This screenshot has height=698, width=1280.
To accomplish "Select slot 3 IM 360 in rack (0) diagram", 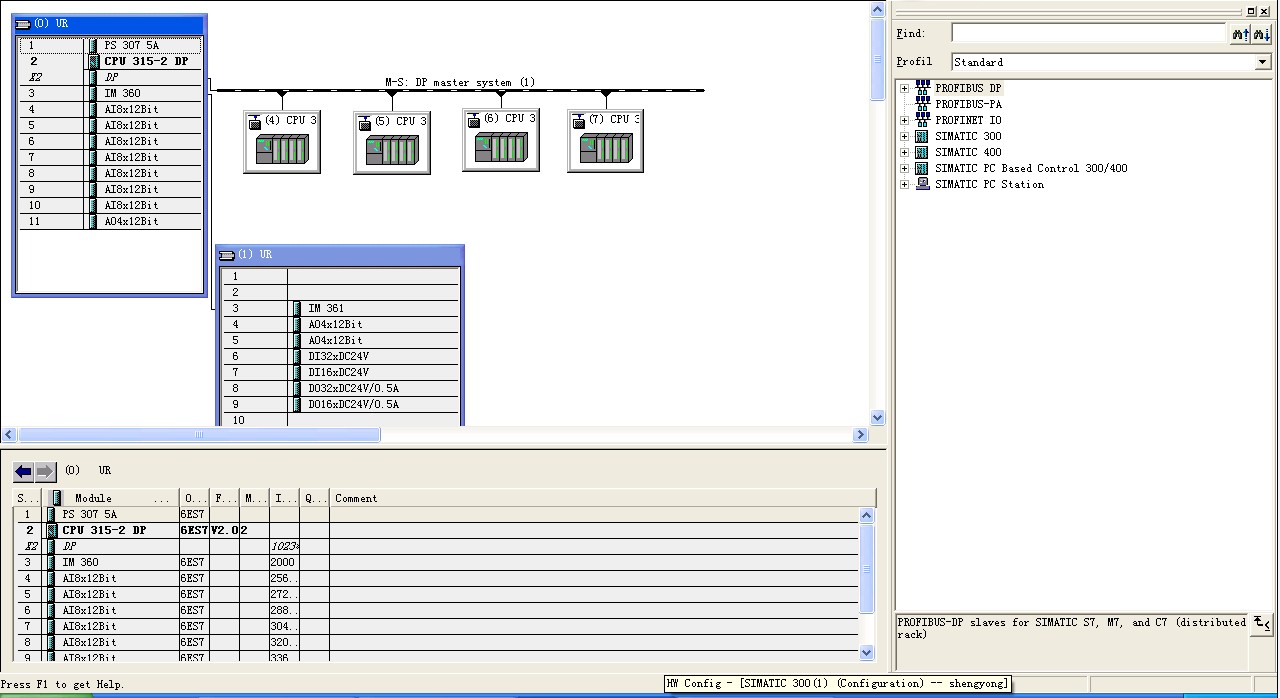I will pos(110,94).
